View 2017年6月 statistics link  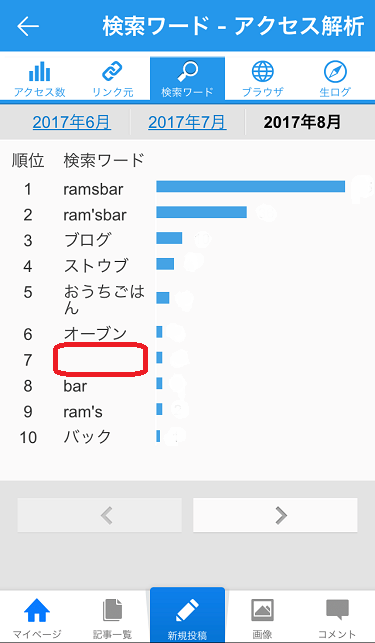(x=72, y=122)
